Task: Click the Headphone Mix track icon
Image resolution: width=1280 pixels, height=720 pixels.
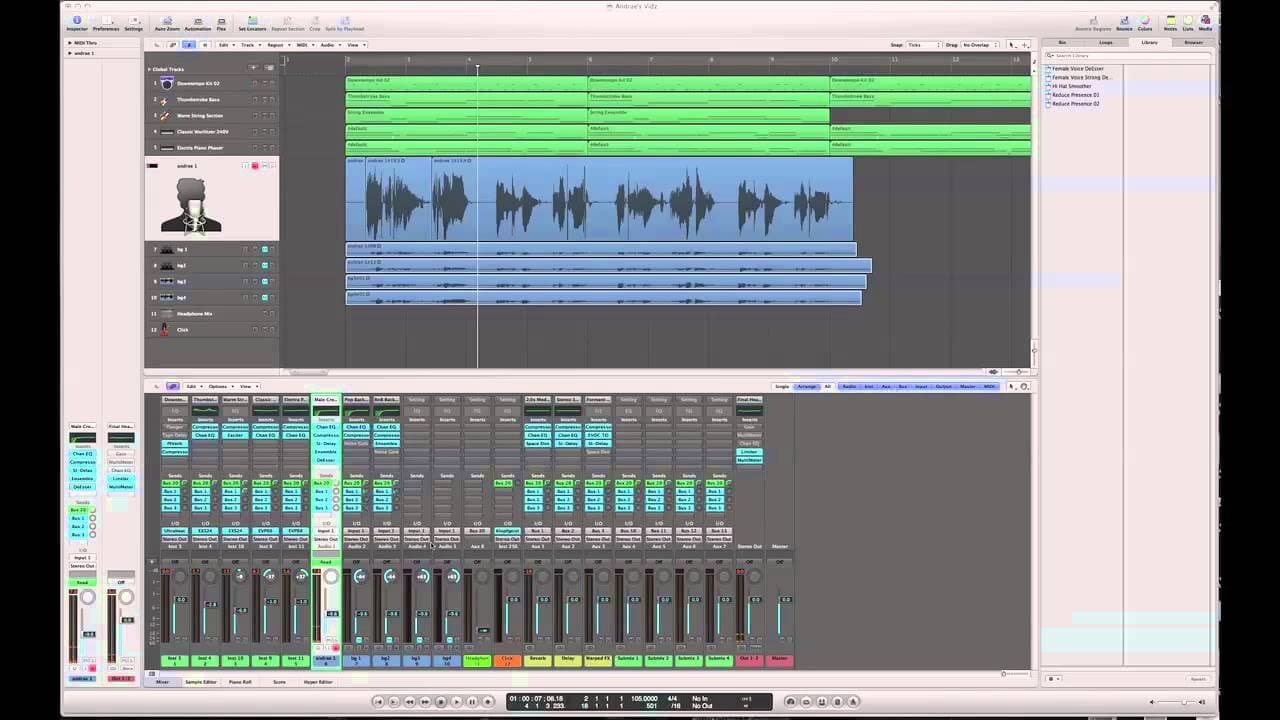Action: click(x=167, y=313)
